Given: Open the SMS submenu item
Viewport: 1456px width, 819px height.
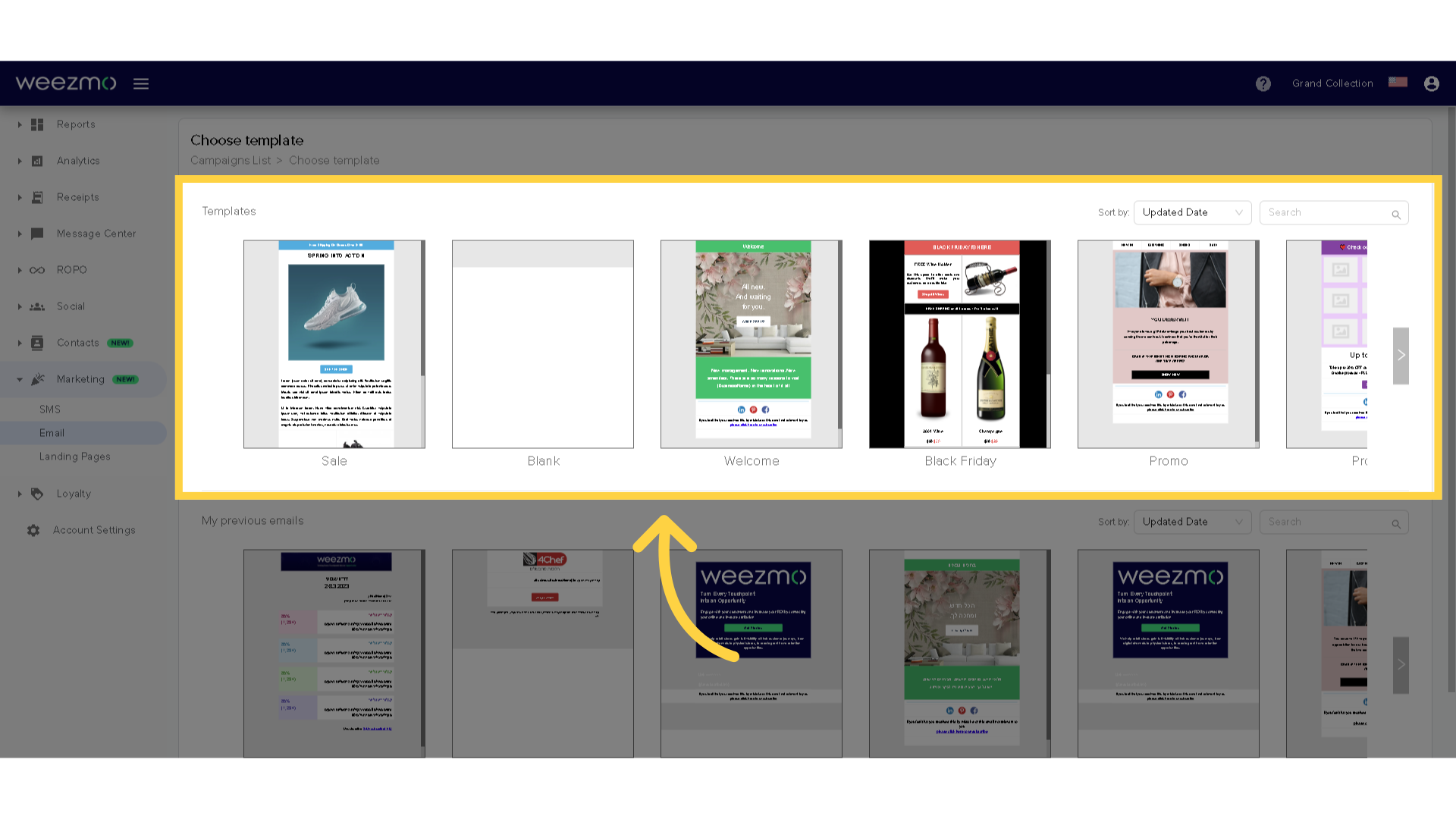Looking at the screenshot, I should (x=50, y=409).
